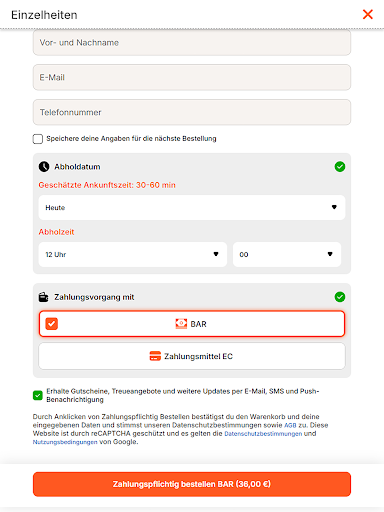Click the green checkmark in Abholdatum section
Screen dimensions: 384x512
point(340,167)
